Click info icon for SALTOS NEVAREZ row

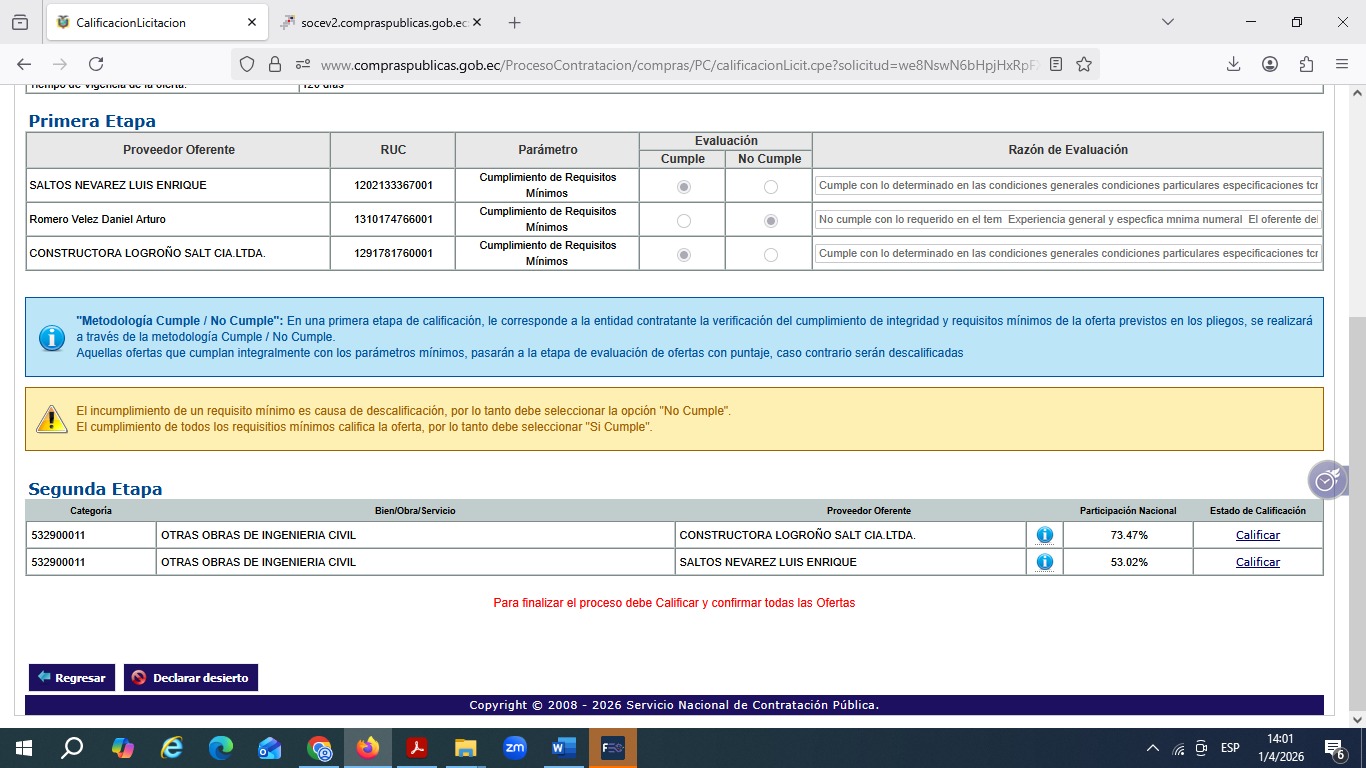(1044, 562)
